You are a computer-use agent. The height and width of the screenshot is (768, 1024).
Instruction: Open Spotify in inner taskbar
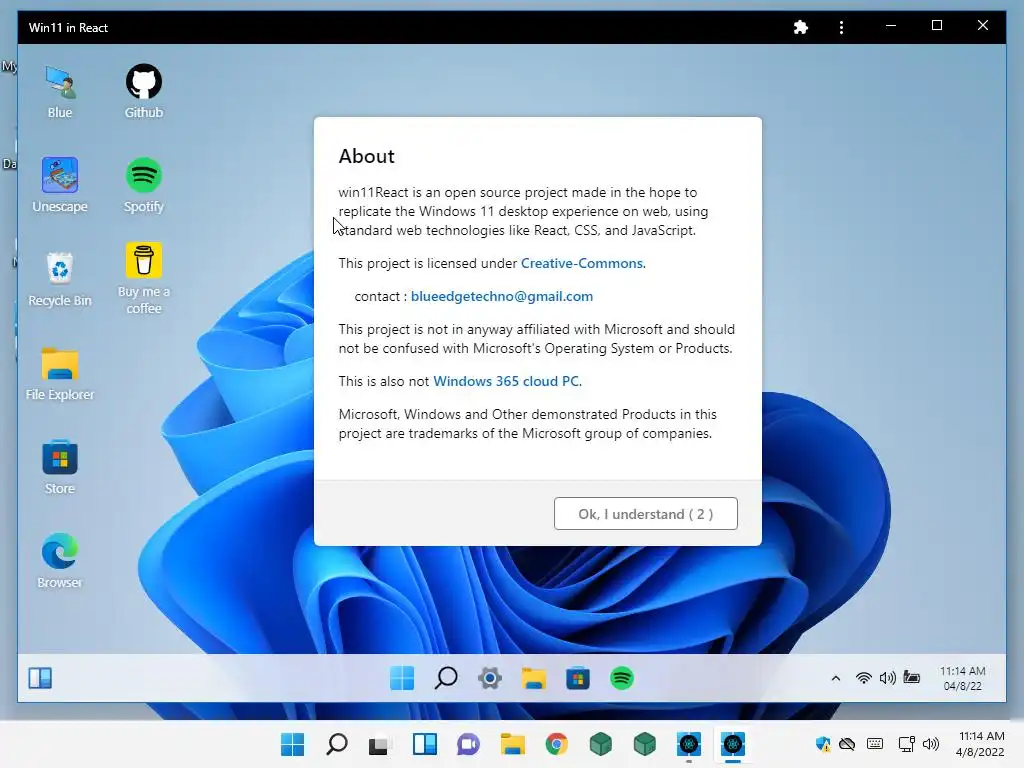622,678
